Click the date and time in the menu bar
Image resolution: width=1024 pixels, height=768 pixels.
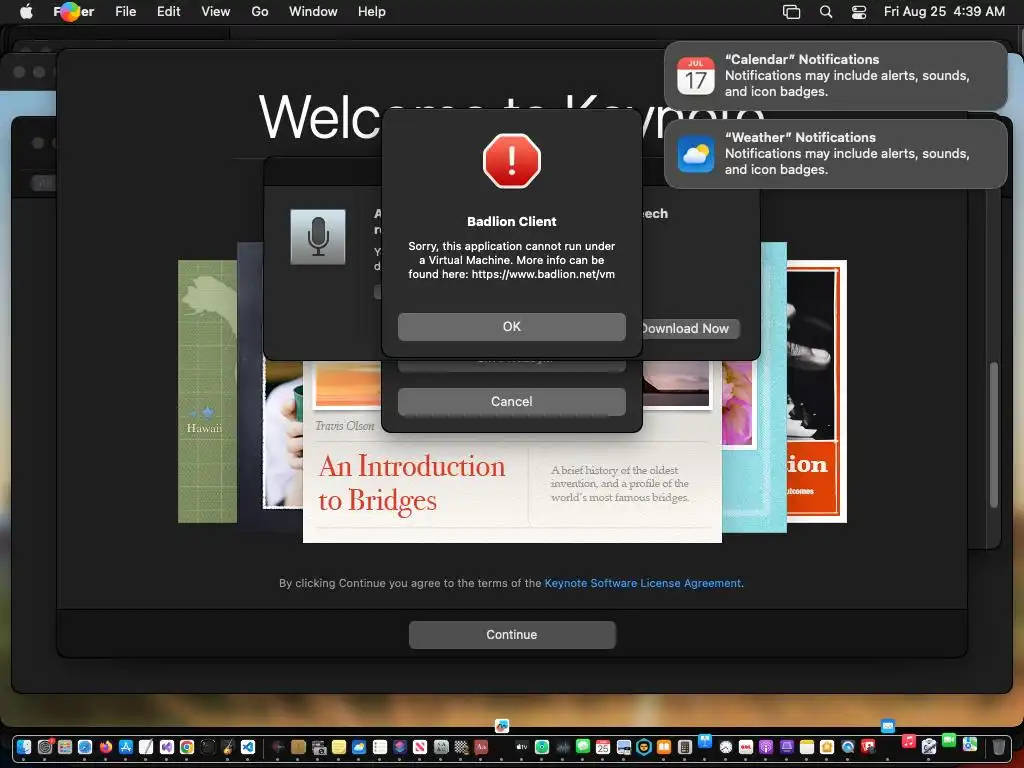click(x=944, y=12)
